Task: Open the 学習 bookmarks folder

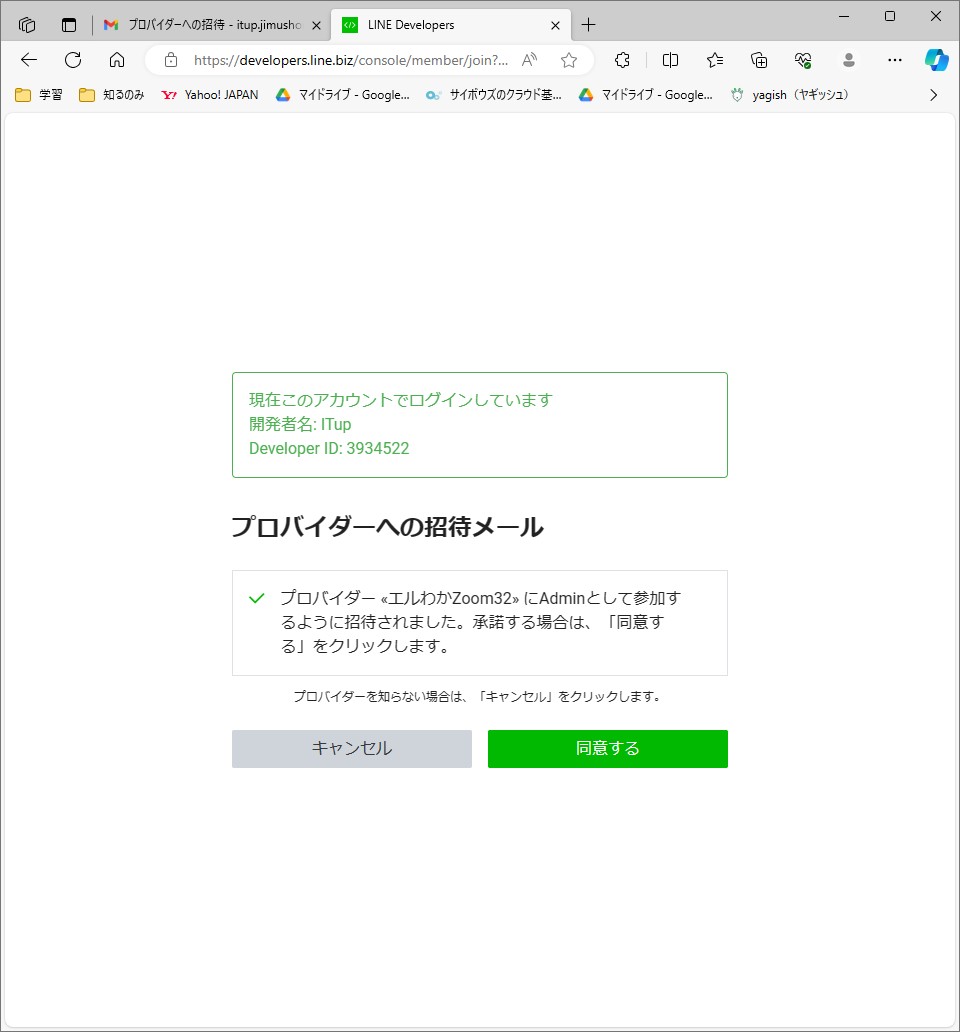Action: [x=39, y=95]
